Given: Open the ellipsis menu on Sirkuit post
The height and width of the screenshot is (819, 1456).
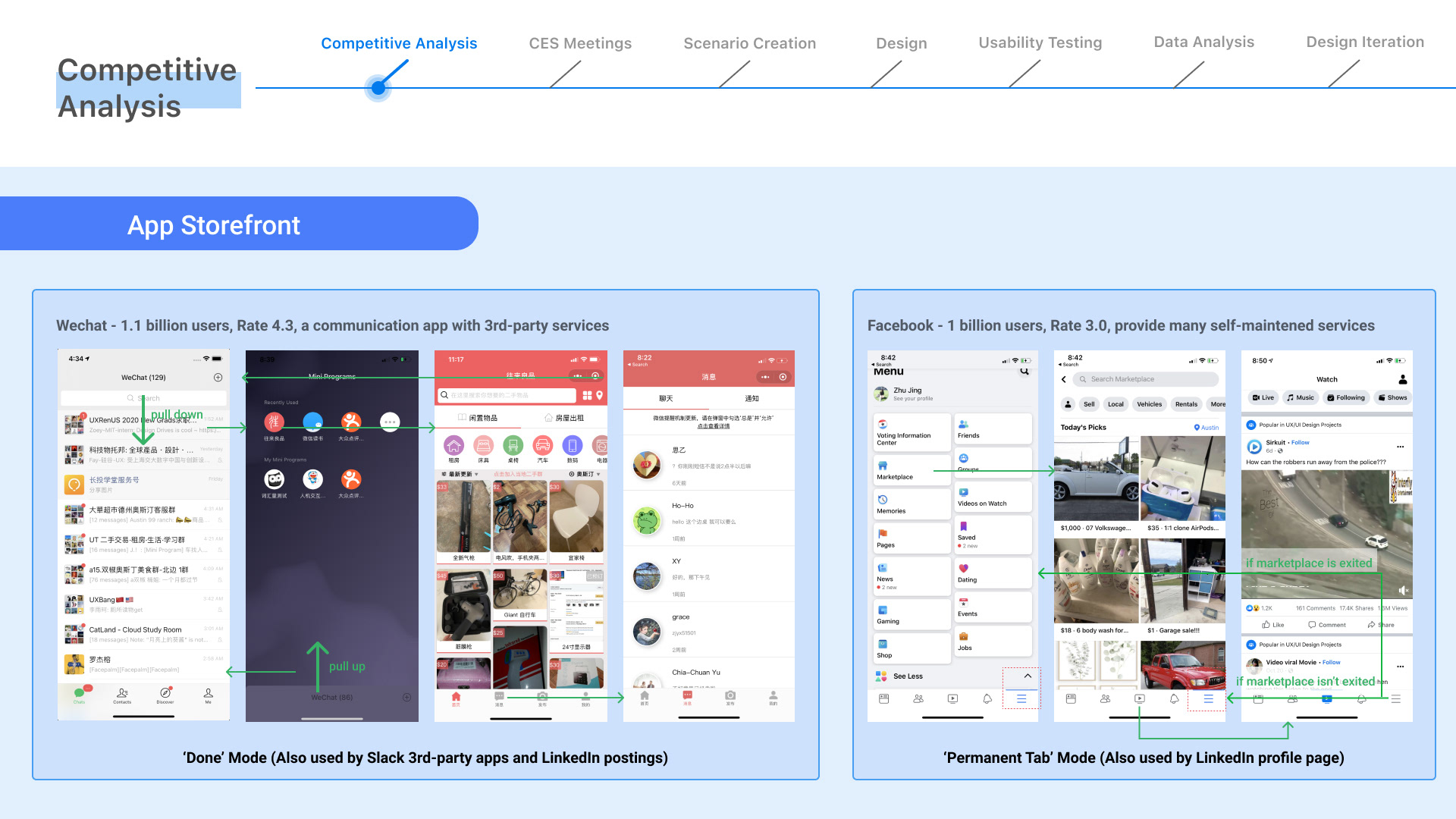Looking at the screenshot, I should (1400, 447).
